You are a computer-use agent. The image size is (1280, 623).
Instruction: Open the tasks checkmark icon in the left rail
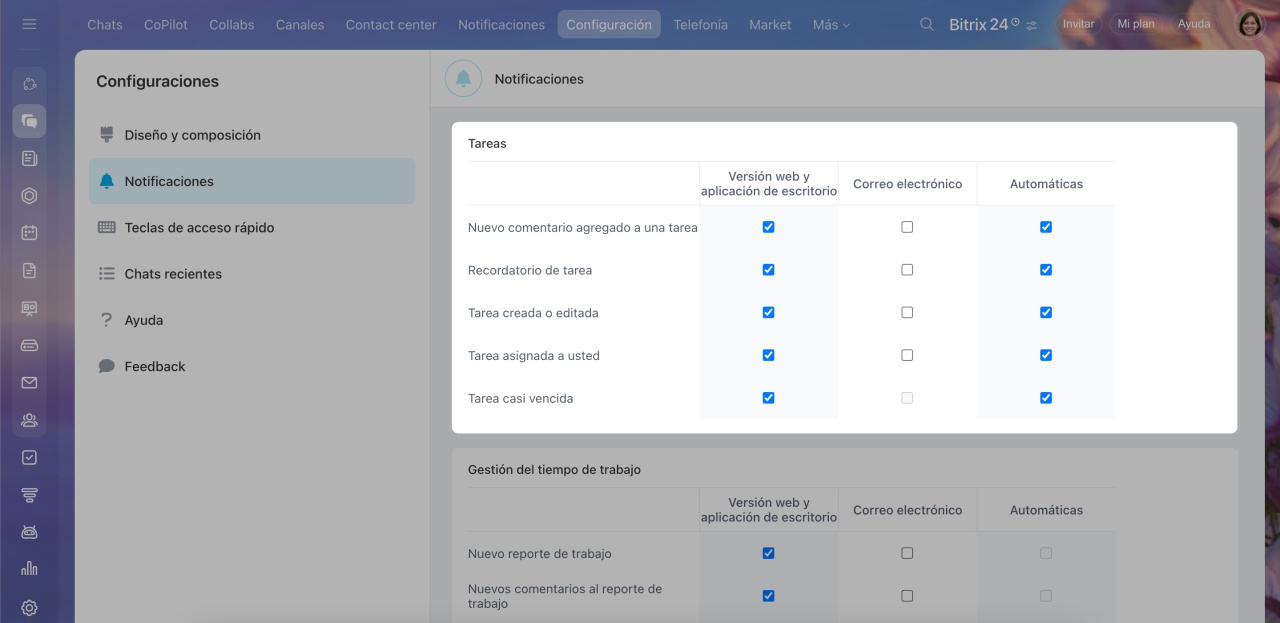(29, 457)
